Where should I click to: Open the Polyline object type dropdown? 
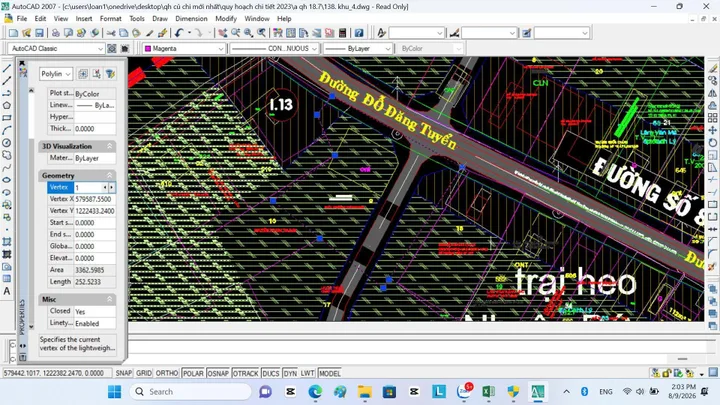(x=56, y=73)
